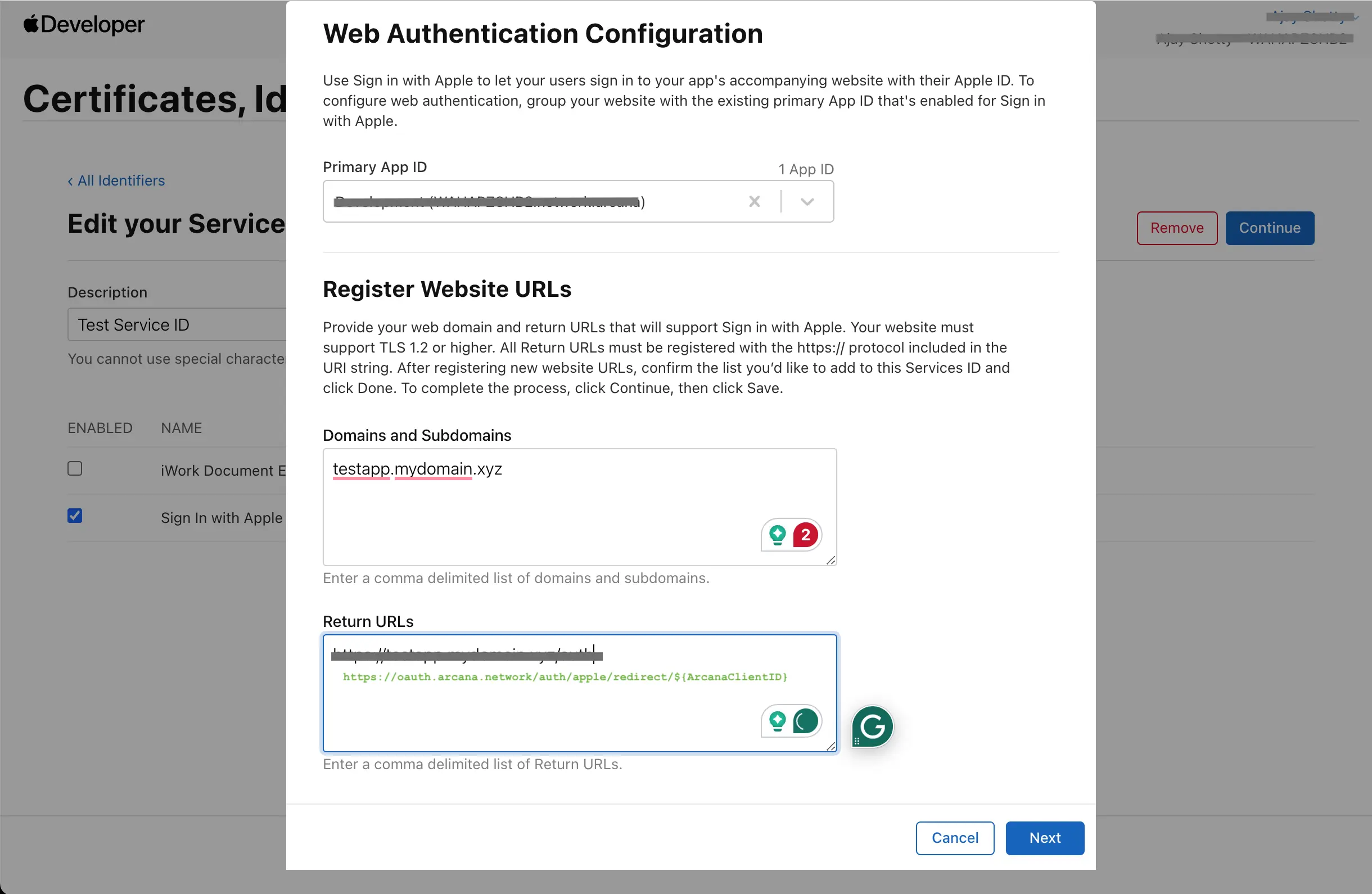The image size is (1372, 894).
Task: Clear the Primary App ID selection
Action: tap(754, 201)
